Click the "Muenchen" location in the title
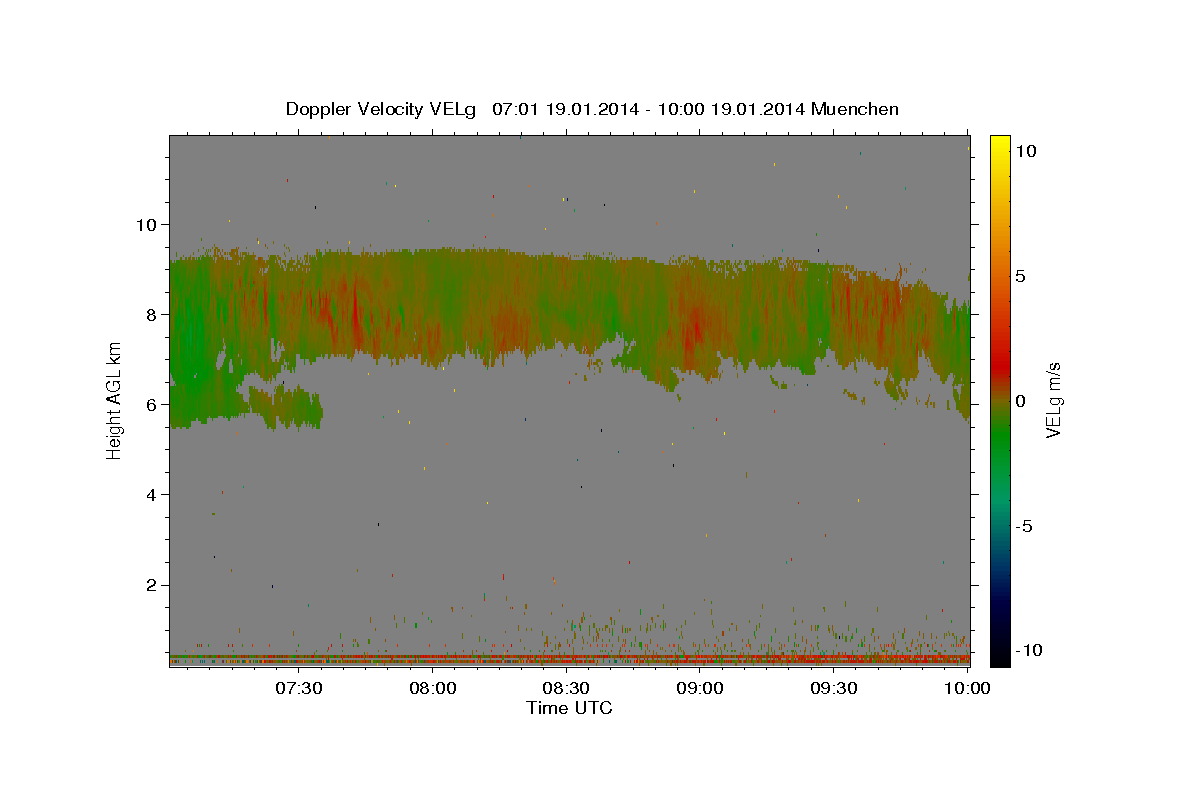Image resolution: width=1200 pixels, height=800 pixels. tap(856, 109)
